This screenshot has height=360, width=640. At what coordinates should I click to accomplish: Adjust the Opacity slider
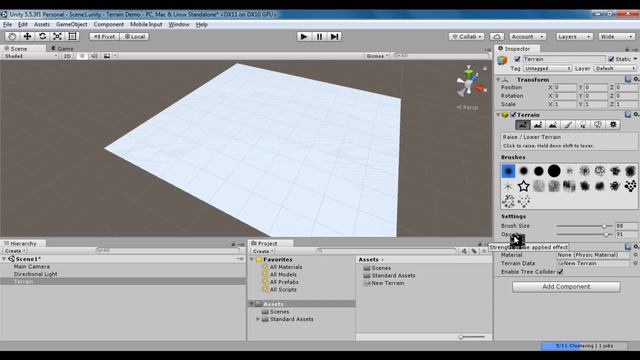tap(584, 234)
